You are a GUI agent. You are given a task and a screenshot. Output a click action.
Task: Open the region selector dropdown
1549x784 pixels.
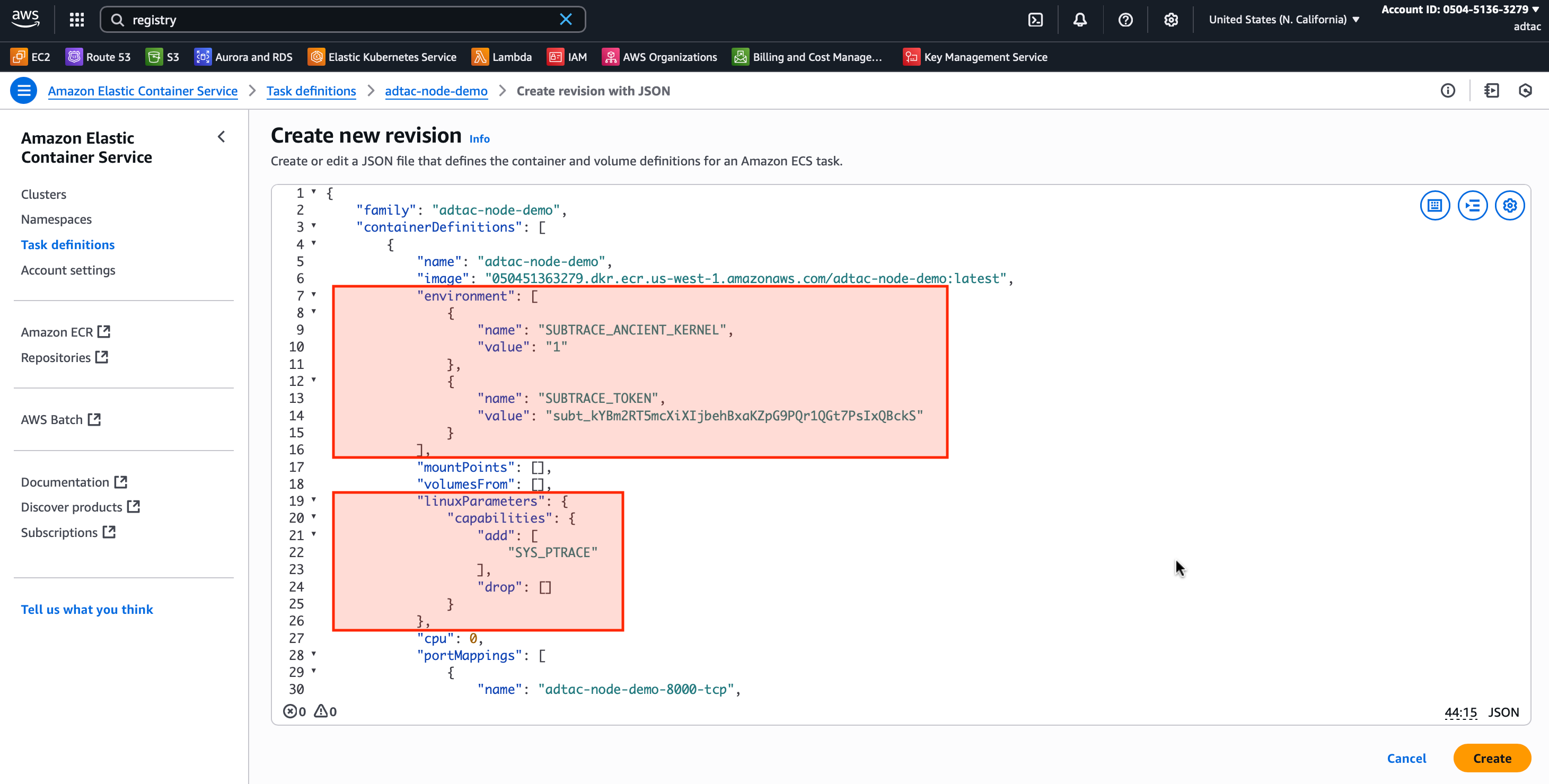tap(1284, 19)
